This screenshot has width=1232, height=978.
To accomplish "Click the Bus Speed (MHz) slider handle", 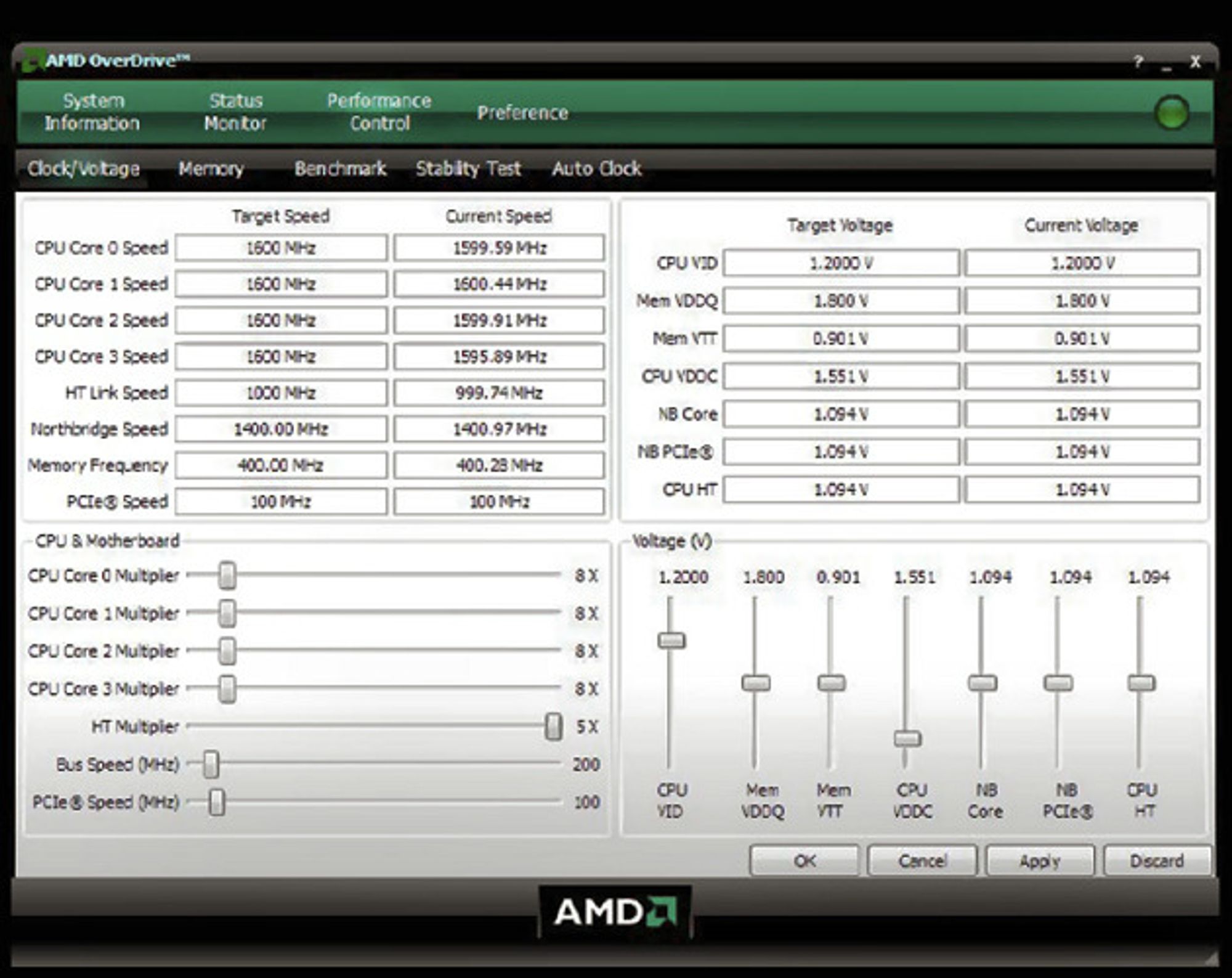I will (211, 764).
